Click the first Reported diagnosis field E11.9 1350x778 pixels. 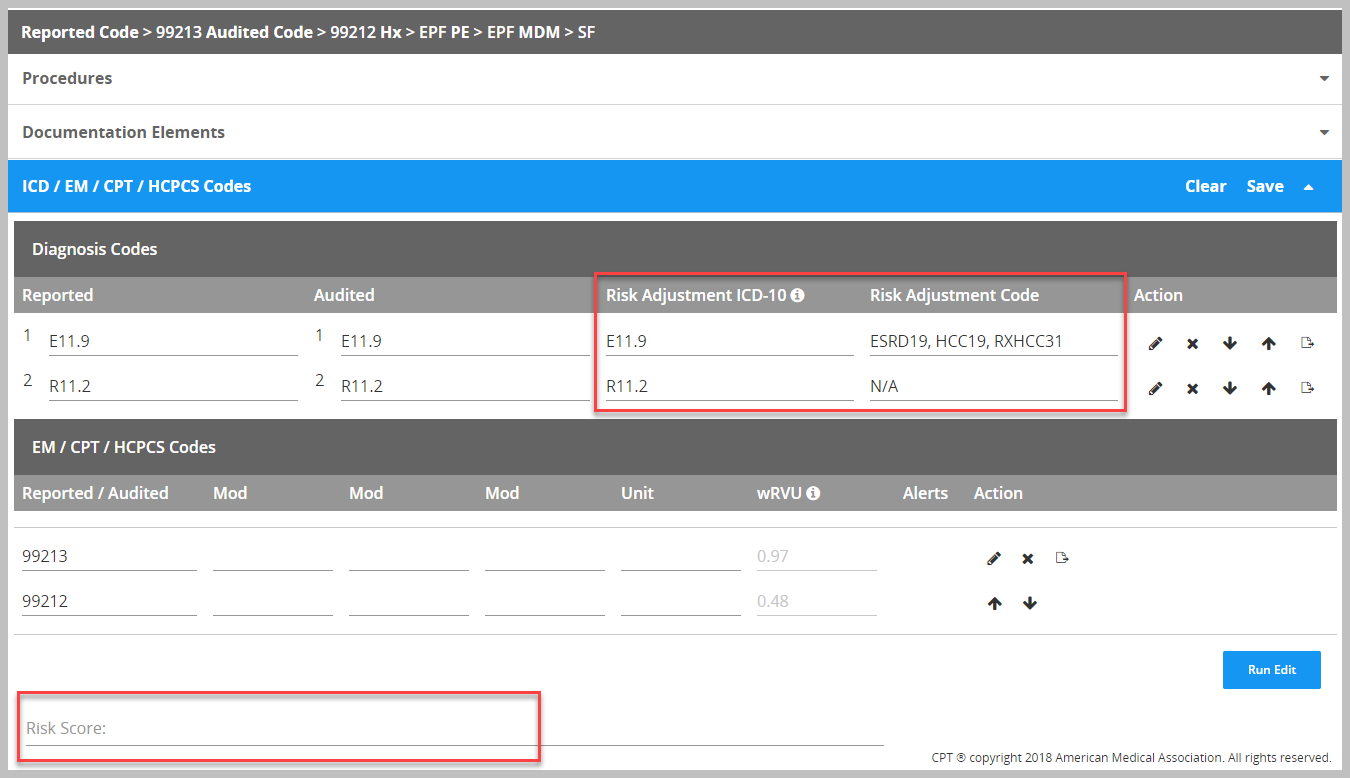point(172,342)
